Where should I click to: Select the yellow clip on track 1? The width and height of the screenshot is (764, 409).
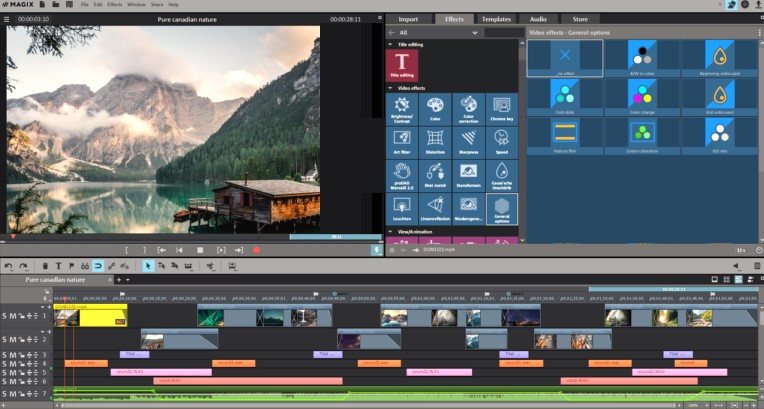point(90,315)
